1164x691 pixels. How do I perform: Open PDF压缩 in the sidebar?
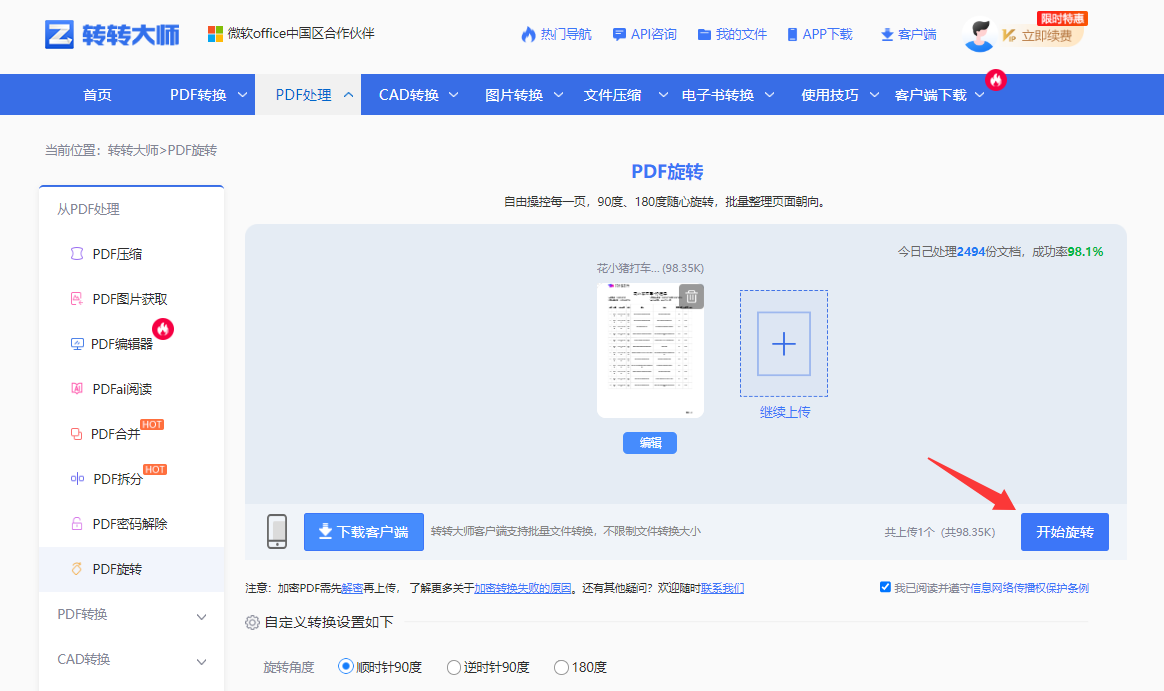click(x=117, y=254)
